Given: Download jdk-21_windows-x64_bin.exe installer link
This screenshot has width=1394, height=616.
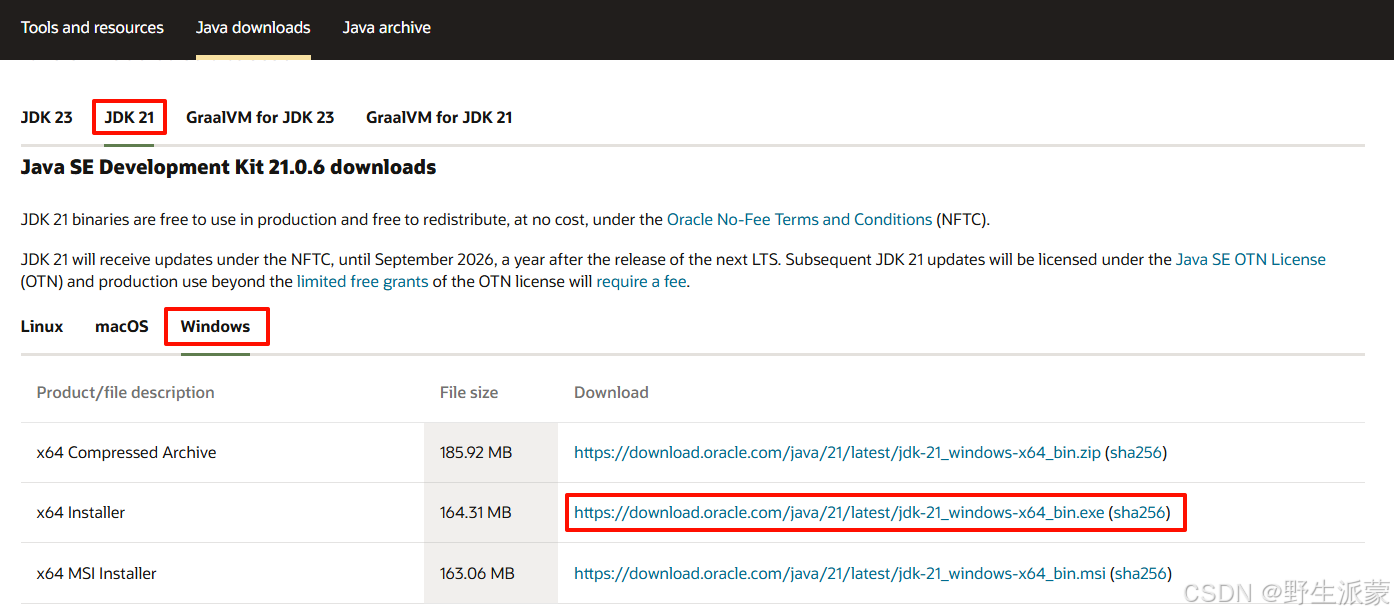Looking at the screenshot, I should pos(839,512).
